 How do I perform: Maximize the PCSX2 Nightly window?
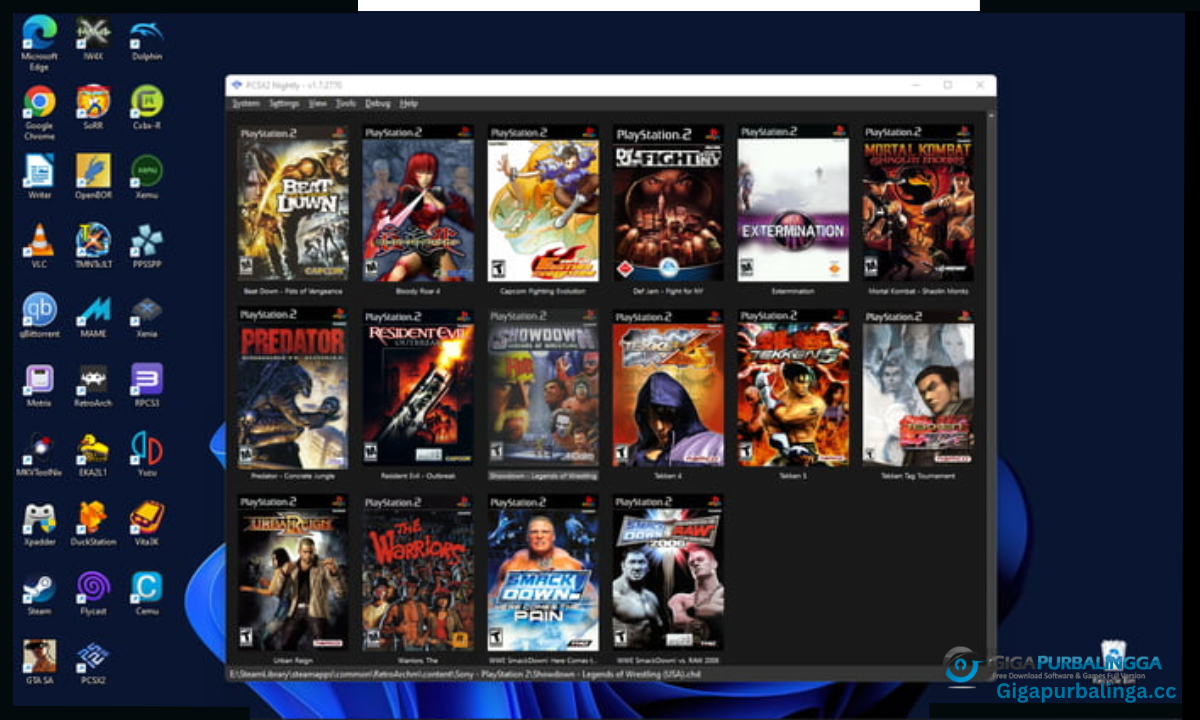(948, 86)
